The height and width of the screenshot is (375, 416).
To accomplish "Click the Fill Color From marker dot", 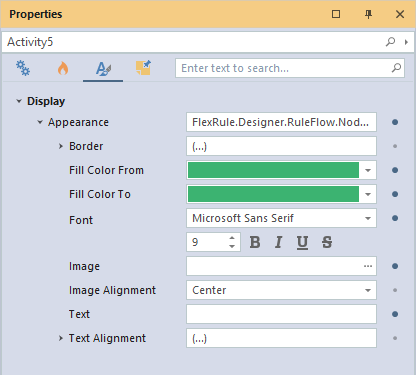I will [395, 170].
